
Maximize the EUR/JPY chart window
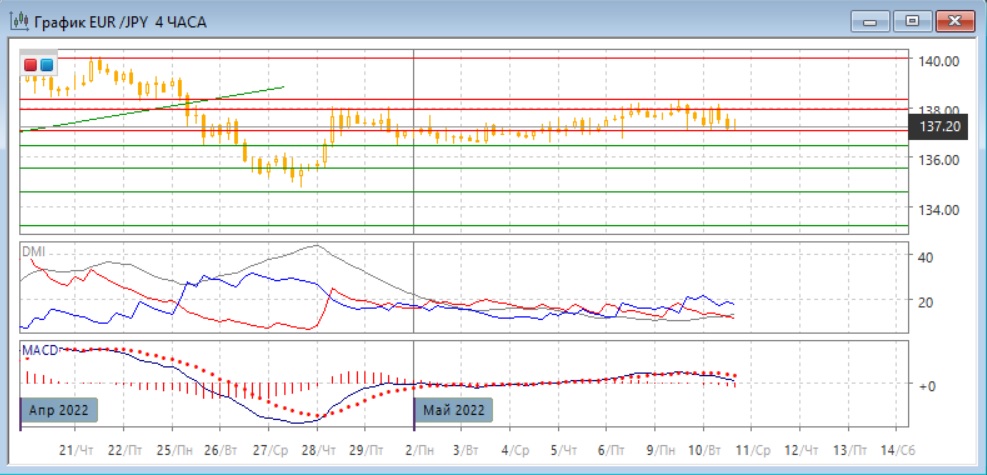click(912, 21)
